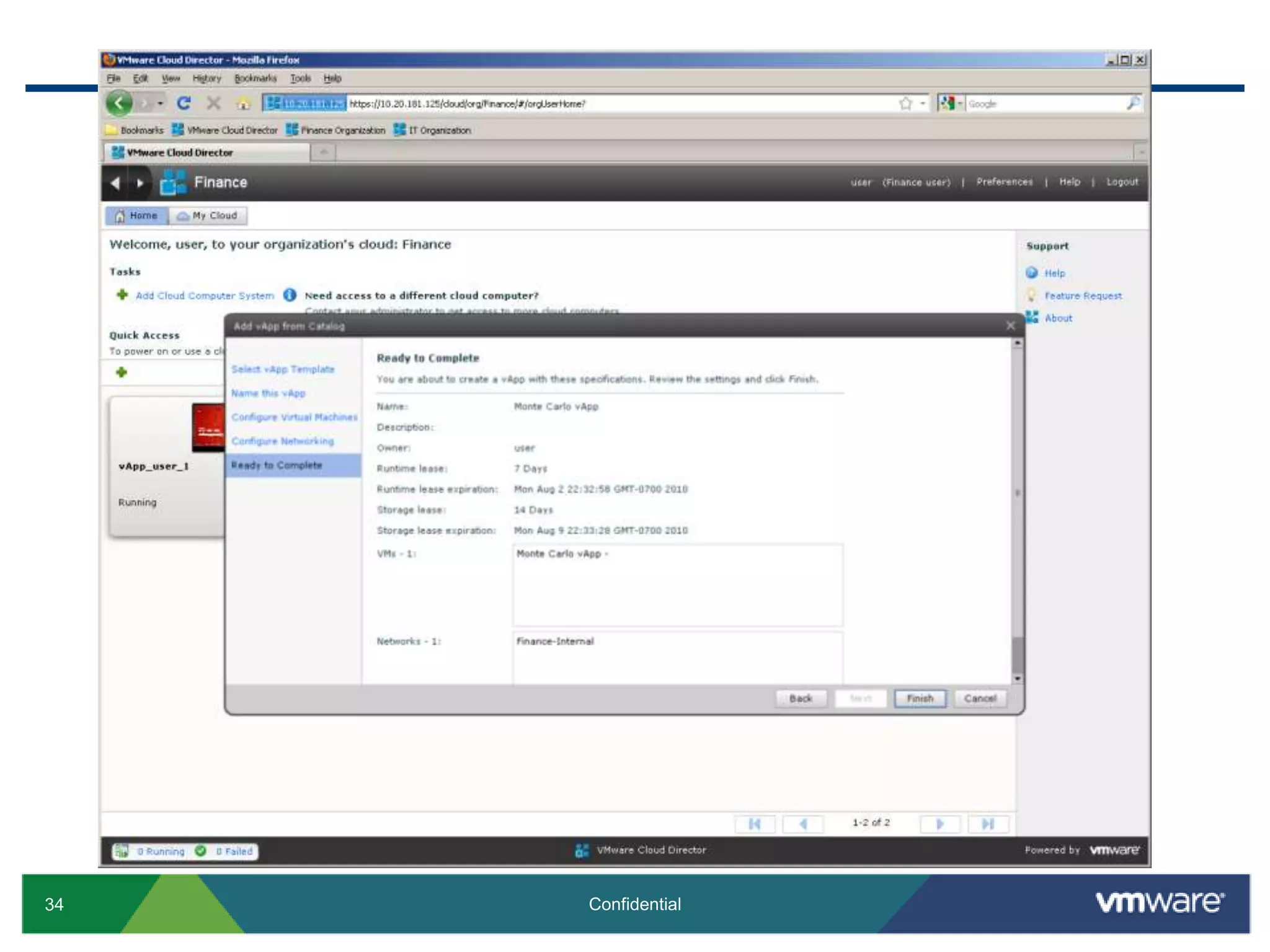The height and width of the screenshot is (952, 1270).
Task: Select the Configure Networking step
Action: pos(283,441)
